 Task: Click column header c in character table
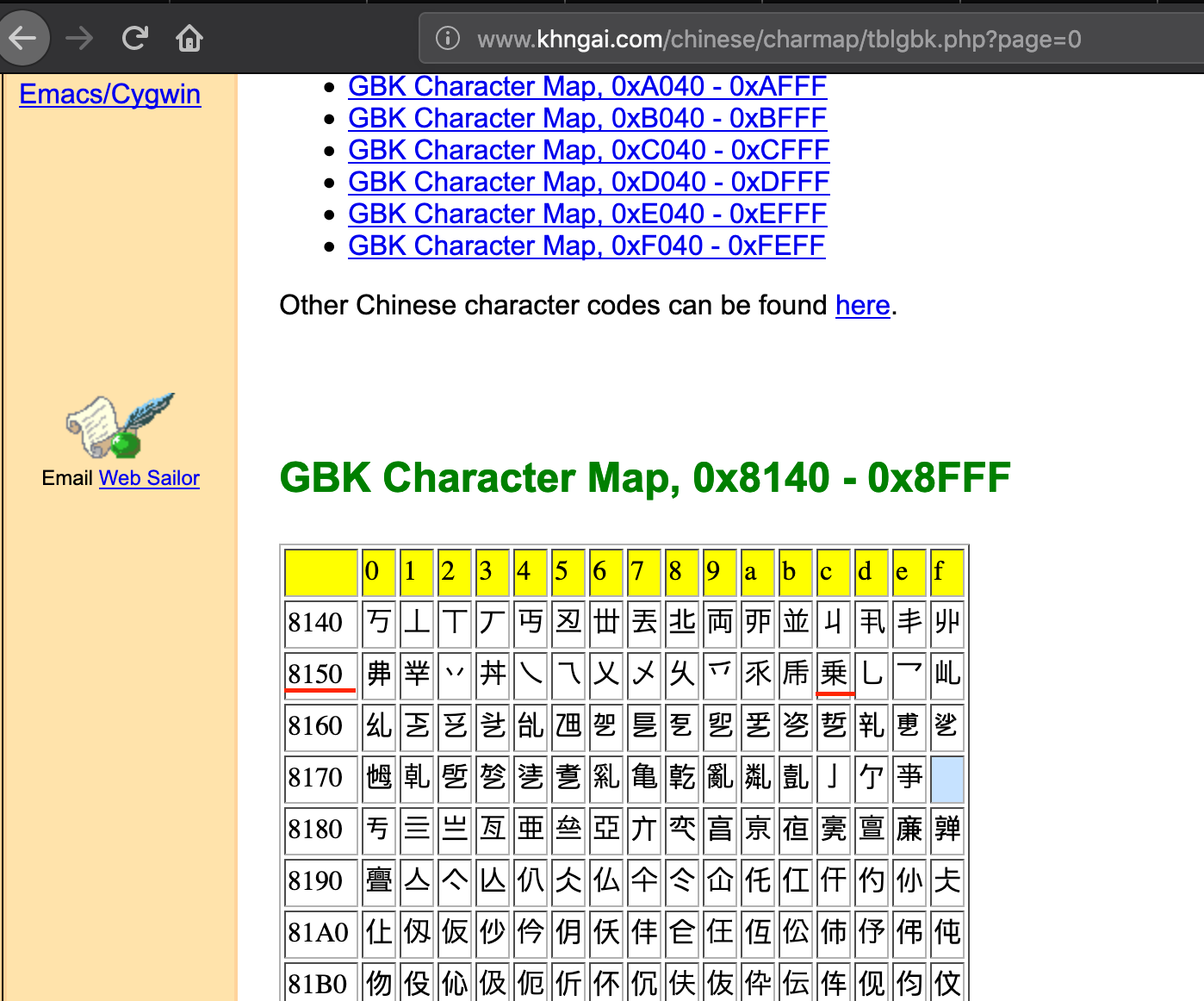pos(834,572)
